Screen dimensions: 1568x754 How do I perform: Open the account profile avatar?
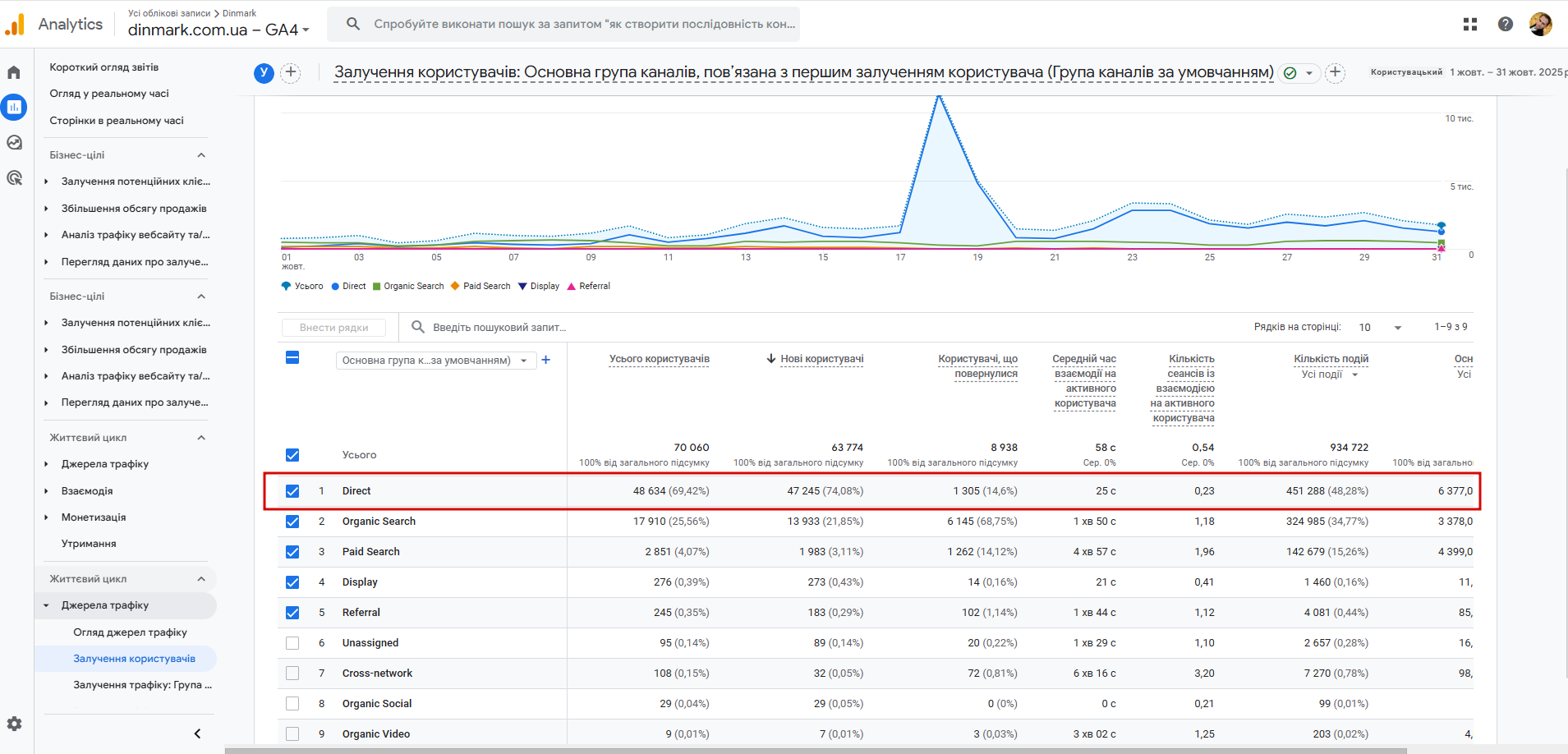coord(1541,25)
